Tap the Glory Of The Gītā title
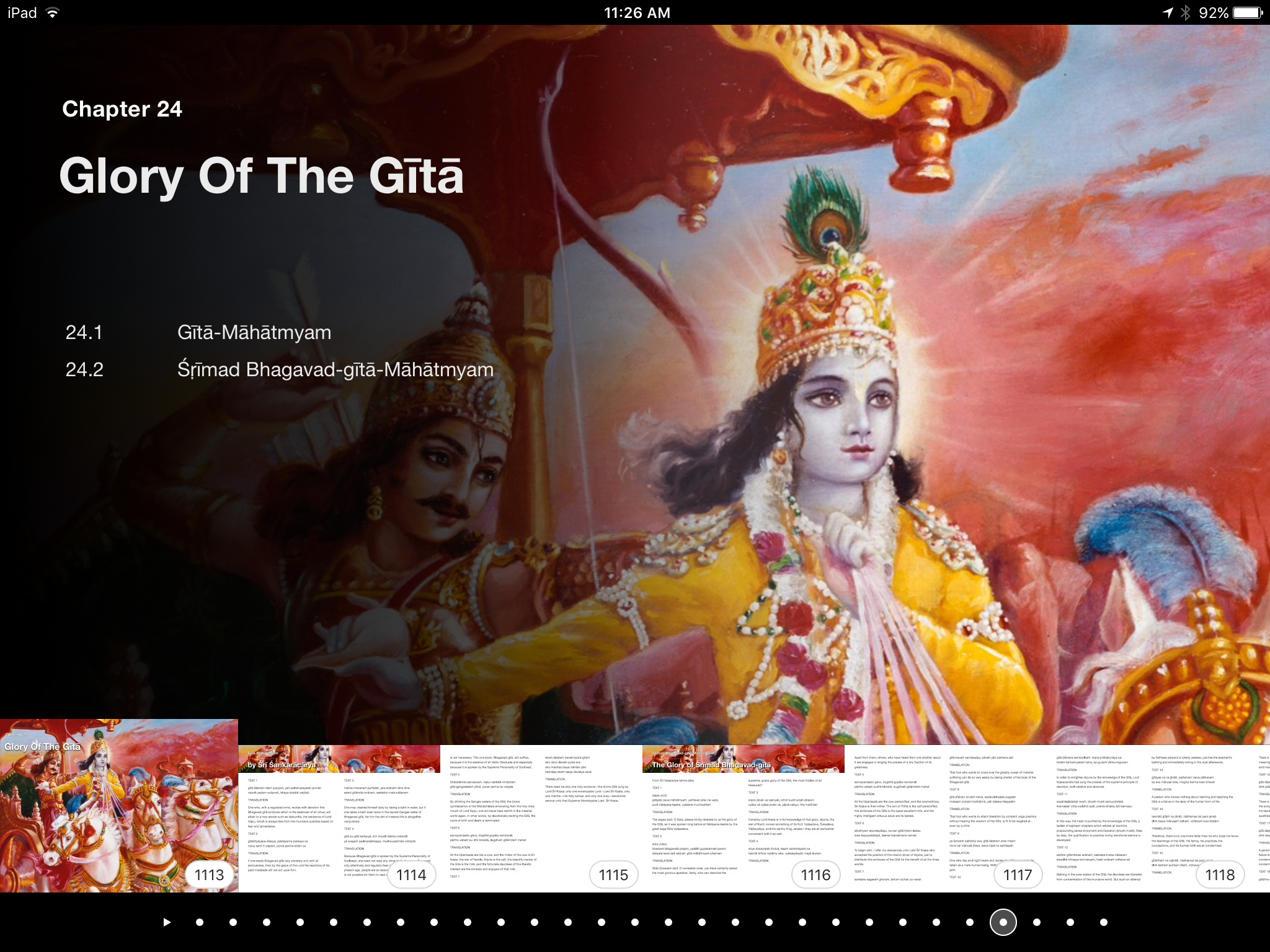This screenshot has height=952, width=1270. click(261, 176)
